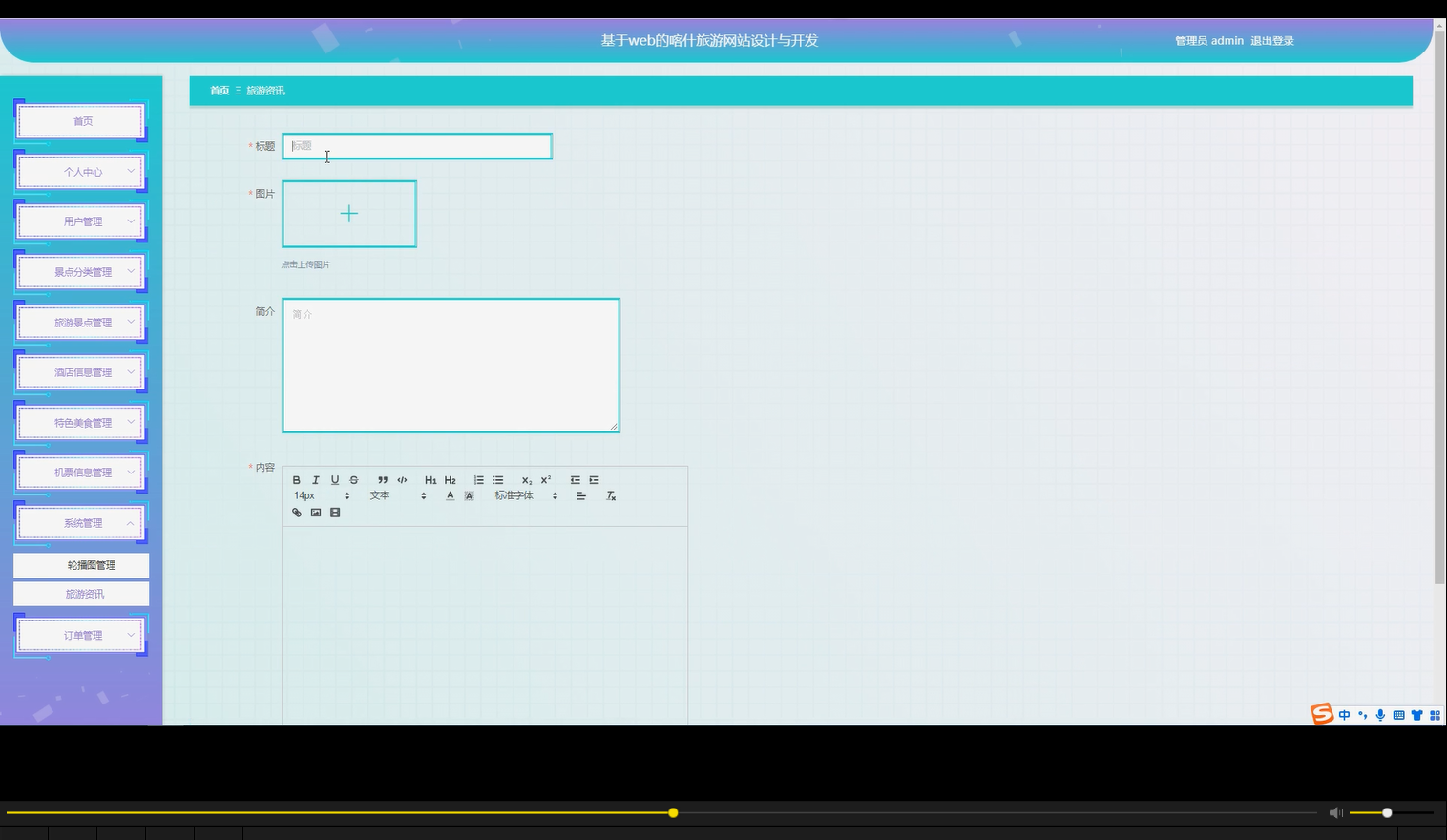Viewport: 1447px width, 840px height.
Task: Start an ordered numbered list
Action: click(x=479, y=480)
